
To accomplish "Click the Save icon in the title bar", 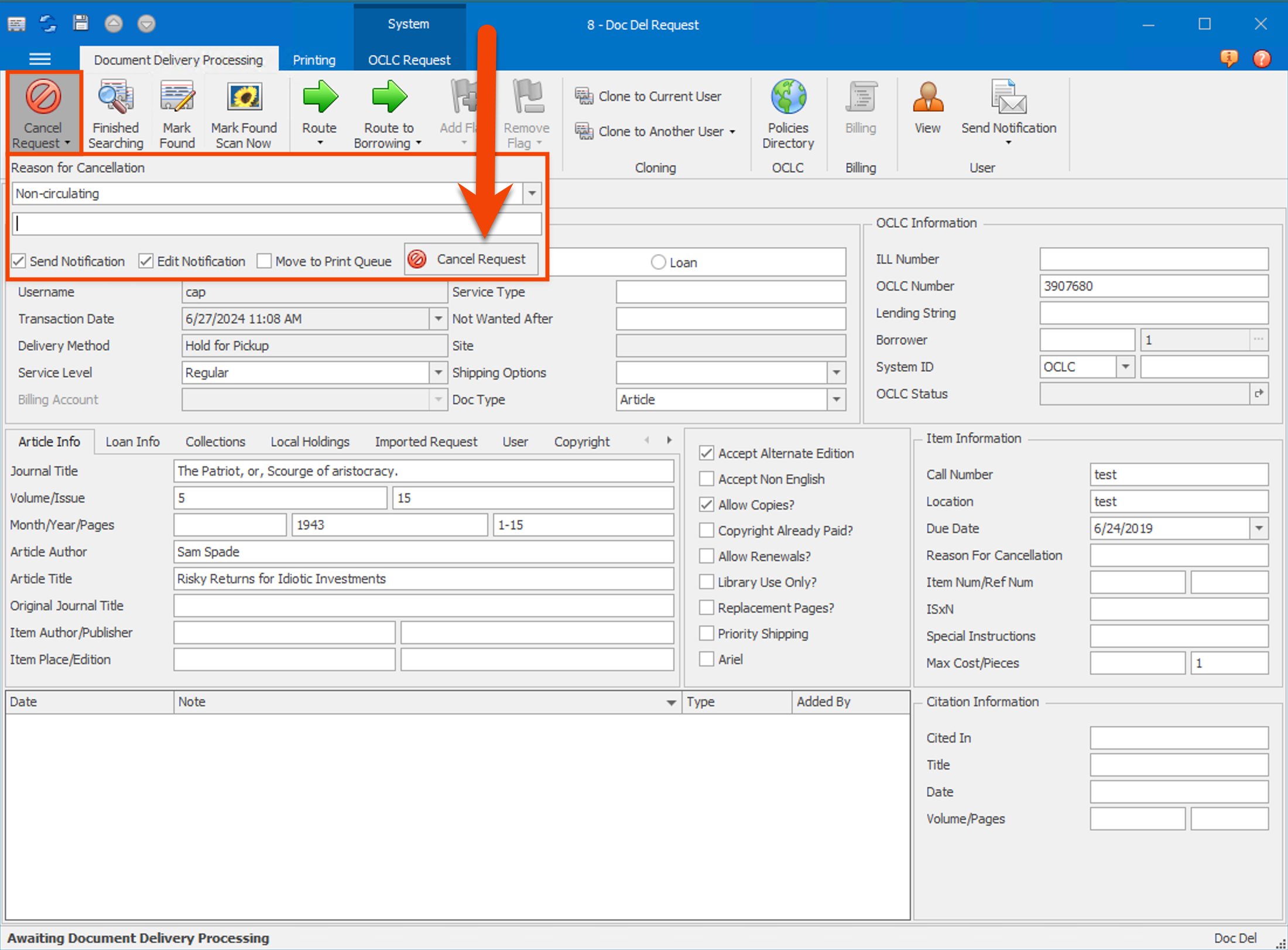I will (x=81, y=23).
